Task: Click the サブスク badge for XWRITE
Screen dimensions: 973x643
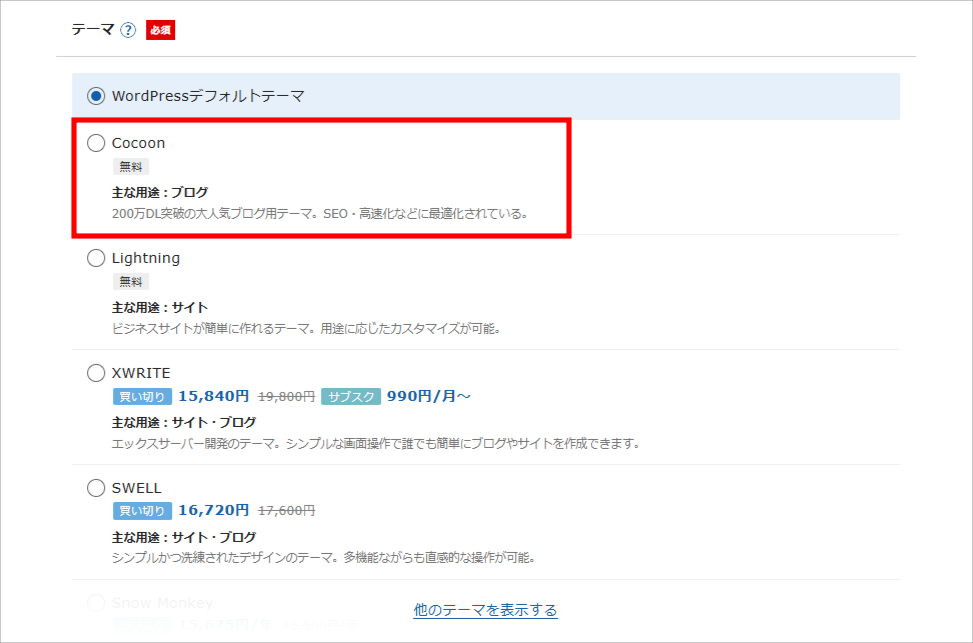Action: (350, 396)
